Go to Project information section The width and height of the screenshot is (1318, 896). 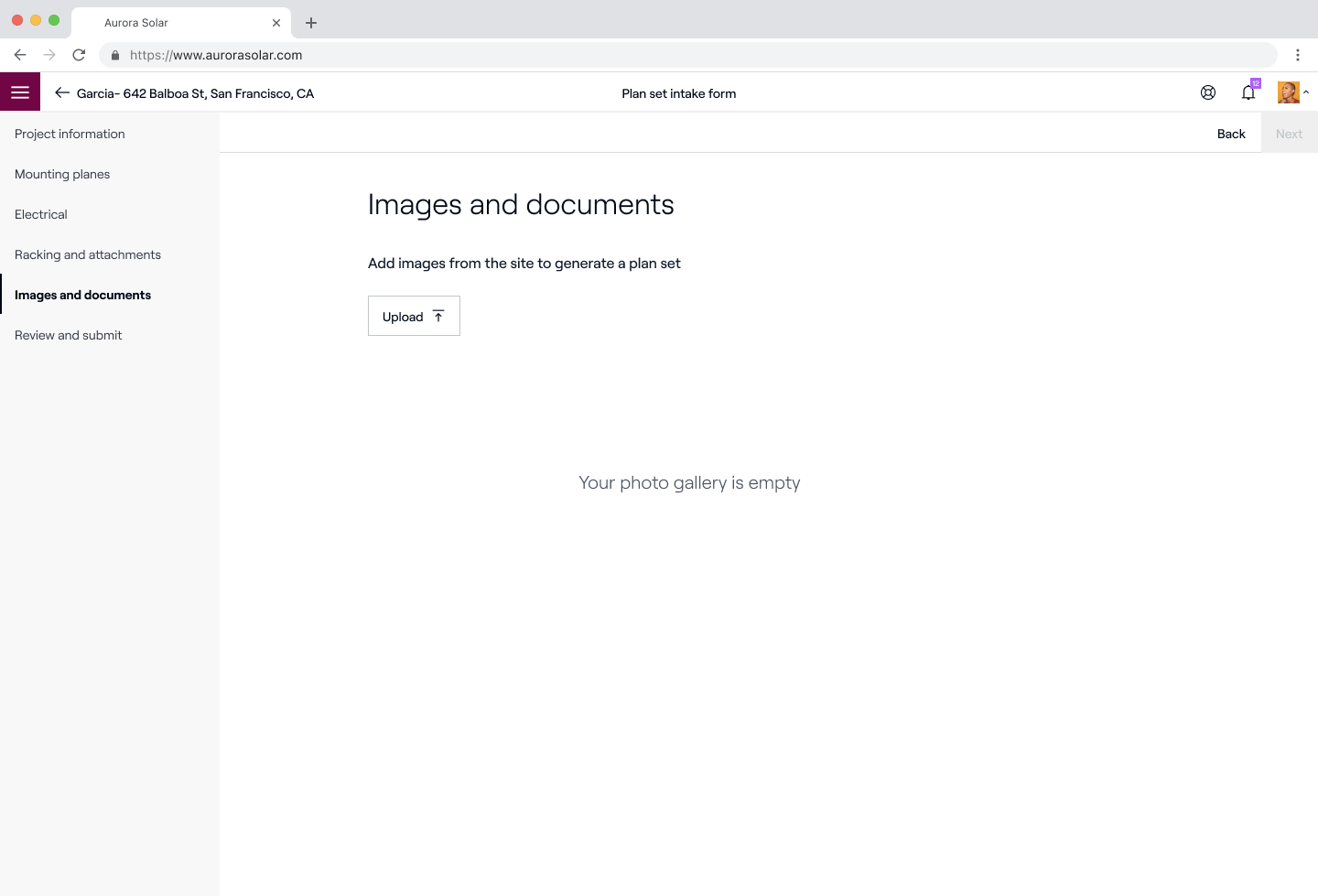[110, 134]
